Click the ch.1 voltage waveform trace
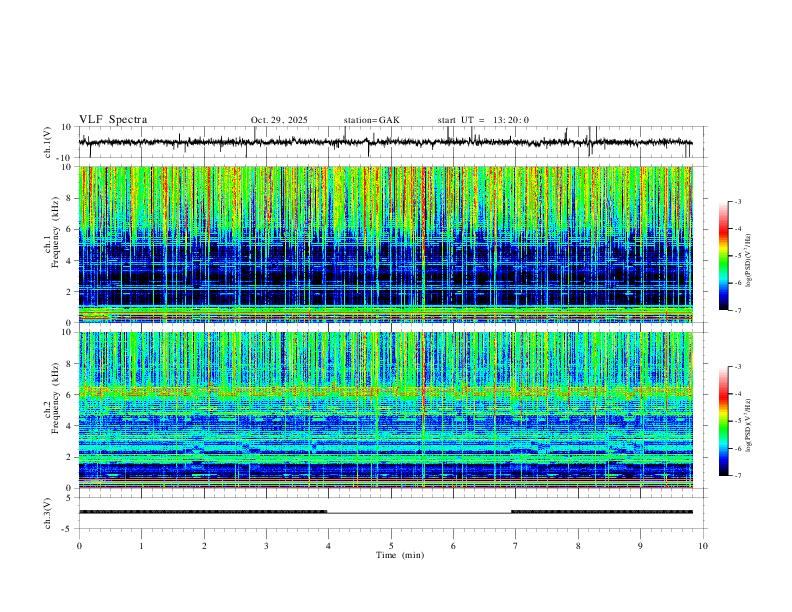792x612 pixels. (x=385, y=142)
